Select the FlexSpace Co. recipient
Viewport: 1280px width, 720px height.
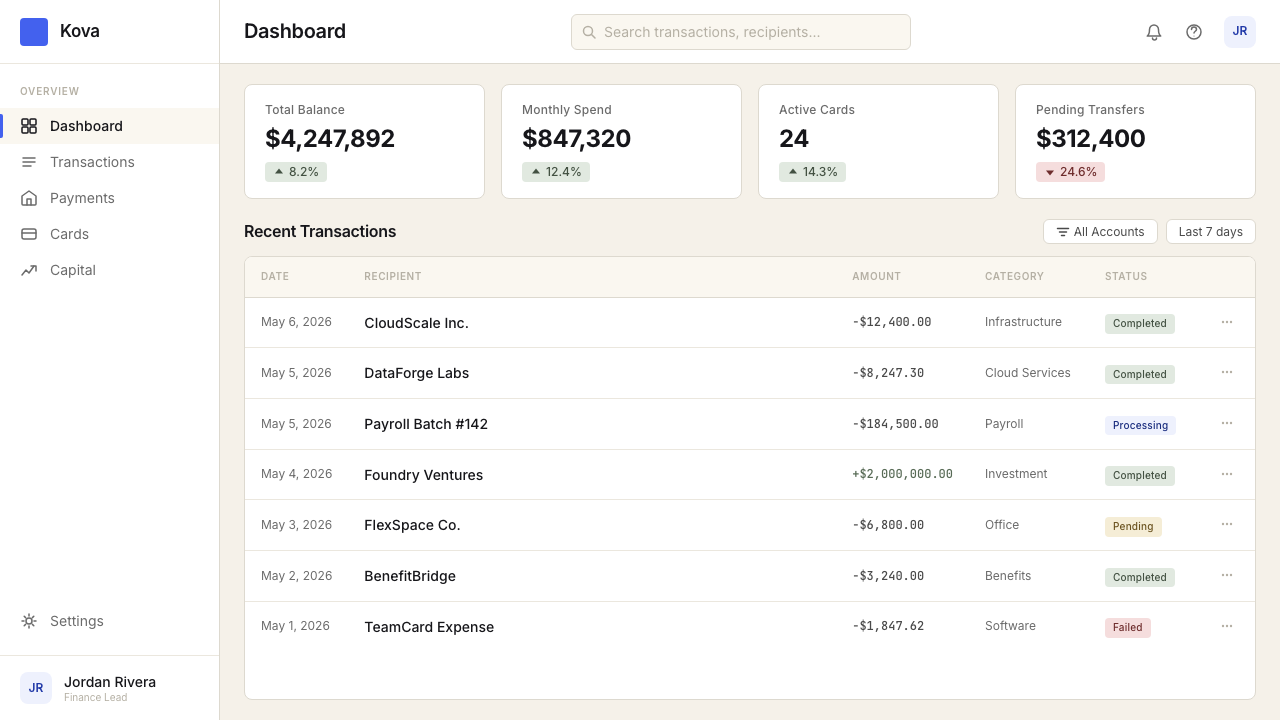point(412,525)
